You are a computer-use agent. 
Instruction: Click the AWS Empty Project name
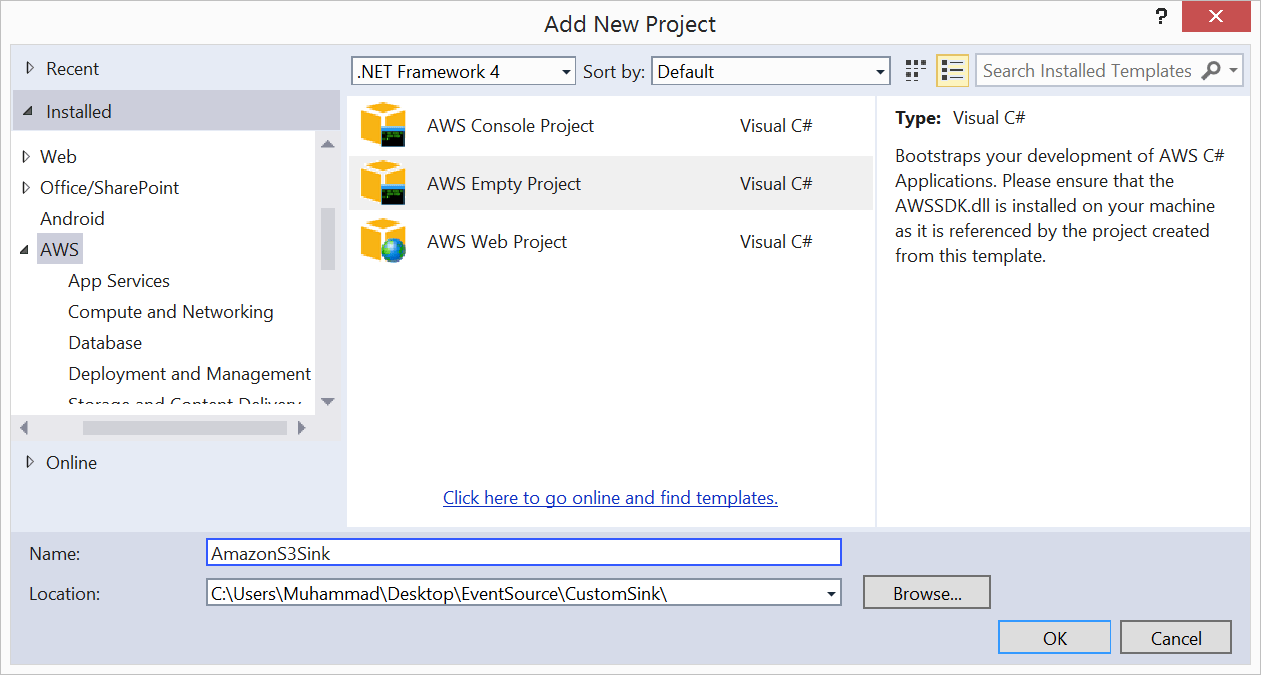pos(504,184)
